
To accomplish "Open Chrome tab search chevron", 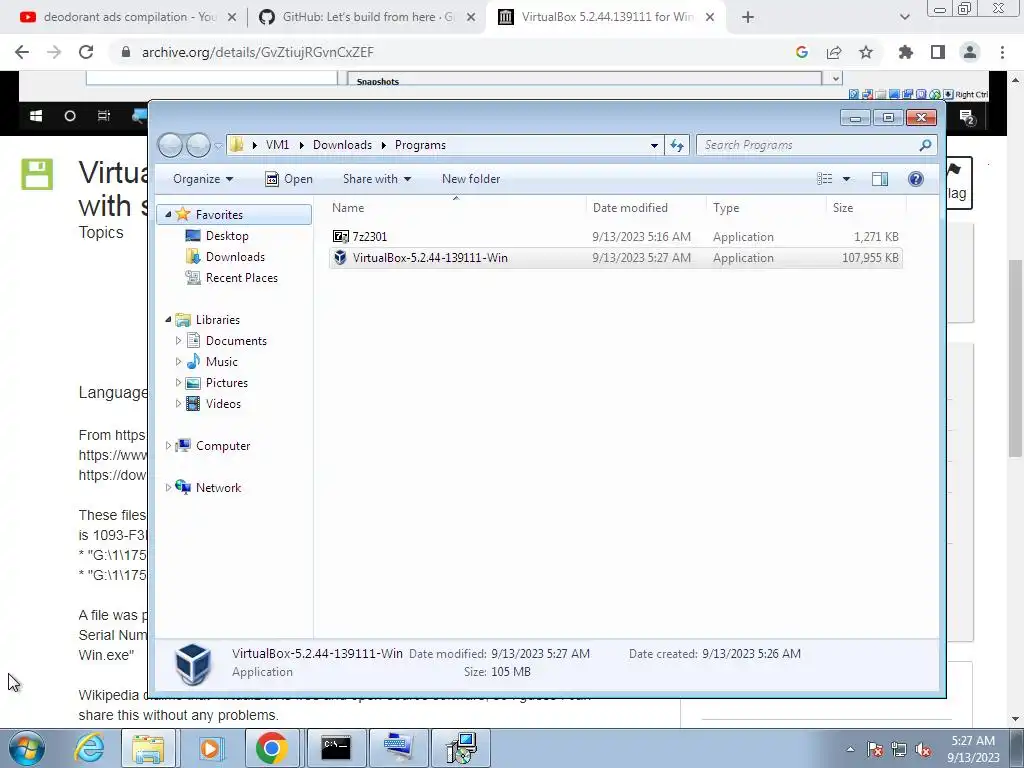I will 904,18.
